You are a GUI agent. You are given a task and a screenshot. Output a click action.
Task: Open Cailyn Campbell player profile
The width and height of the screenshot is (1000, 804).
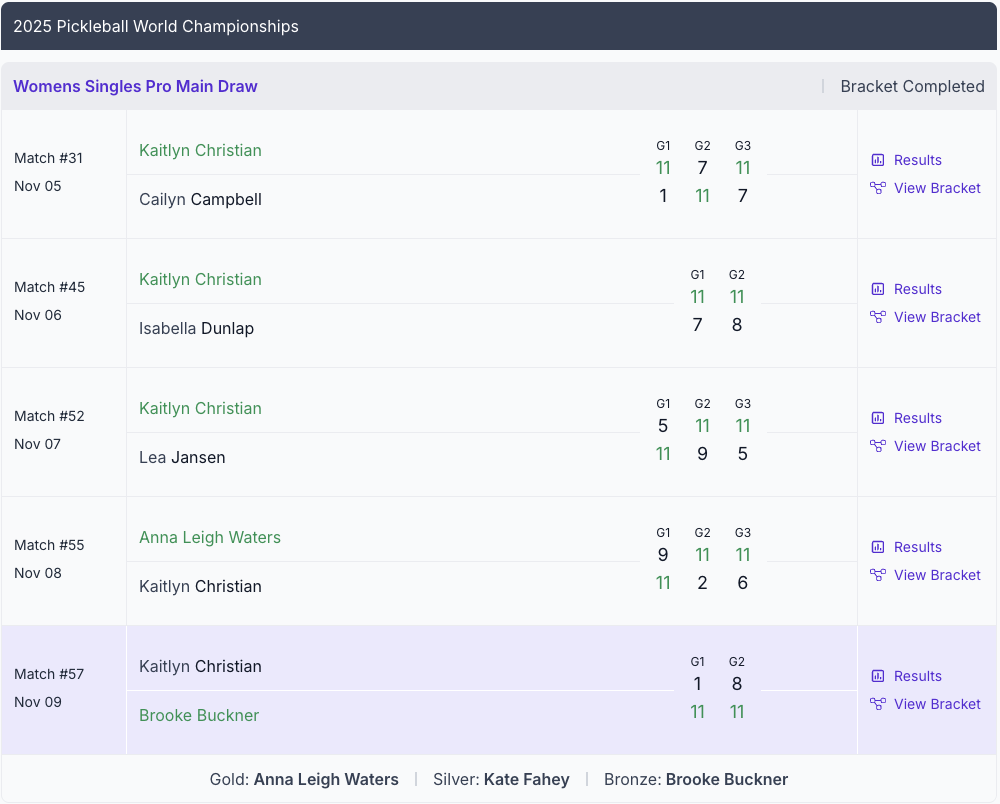tap(200, 199)
